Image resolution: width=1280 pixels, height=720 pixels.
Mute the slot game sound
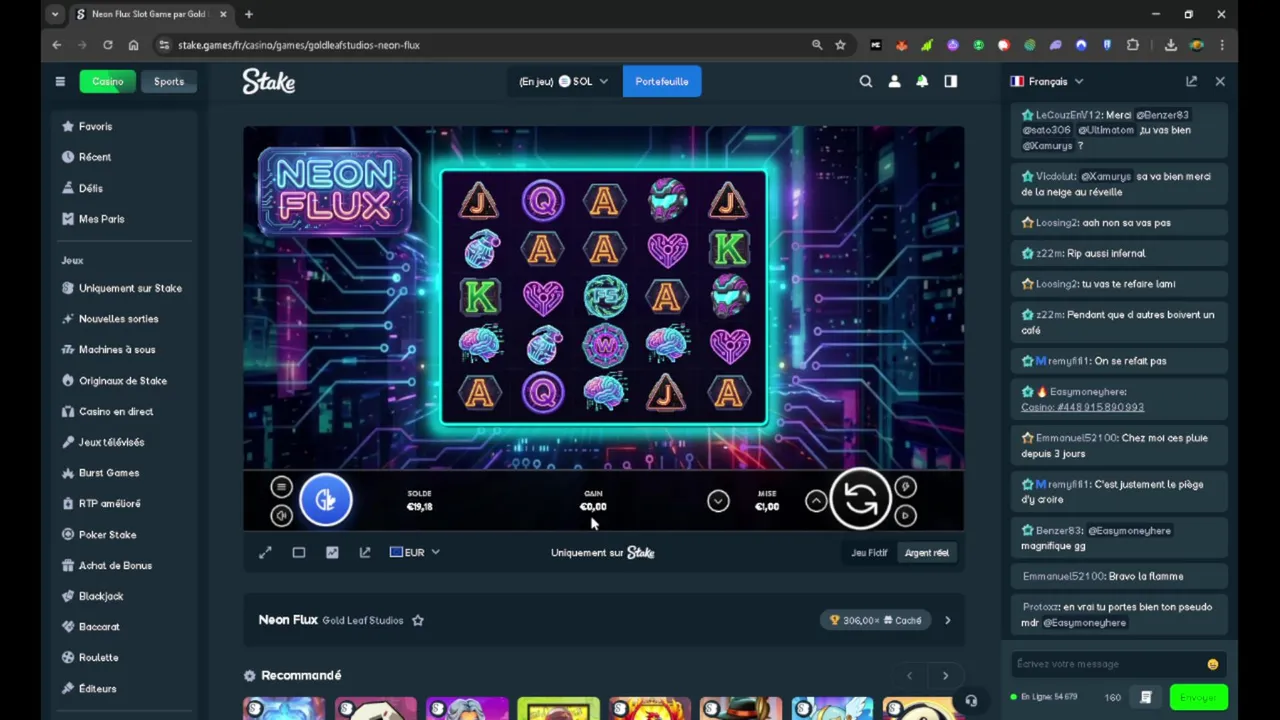point(281,515)
